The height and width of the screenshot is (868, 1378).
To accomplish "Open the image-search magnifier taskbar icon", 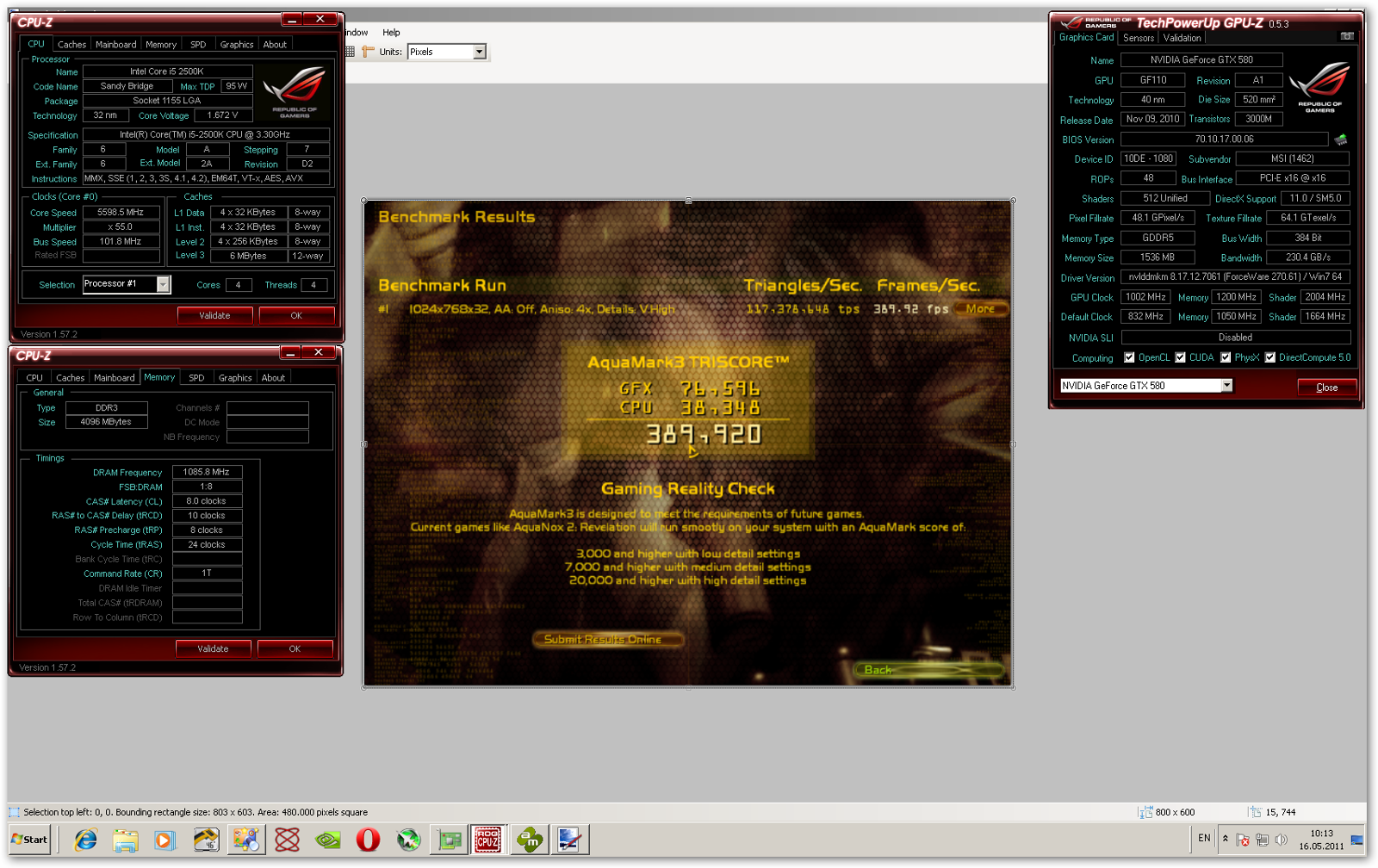I will click(x=246, y=840).
